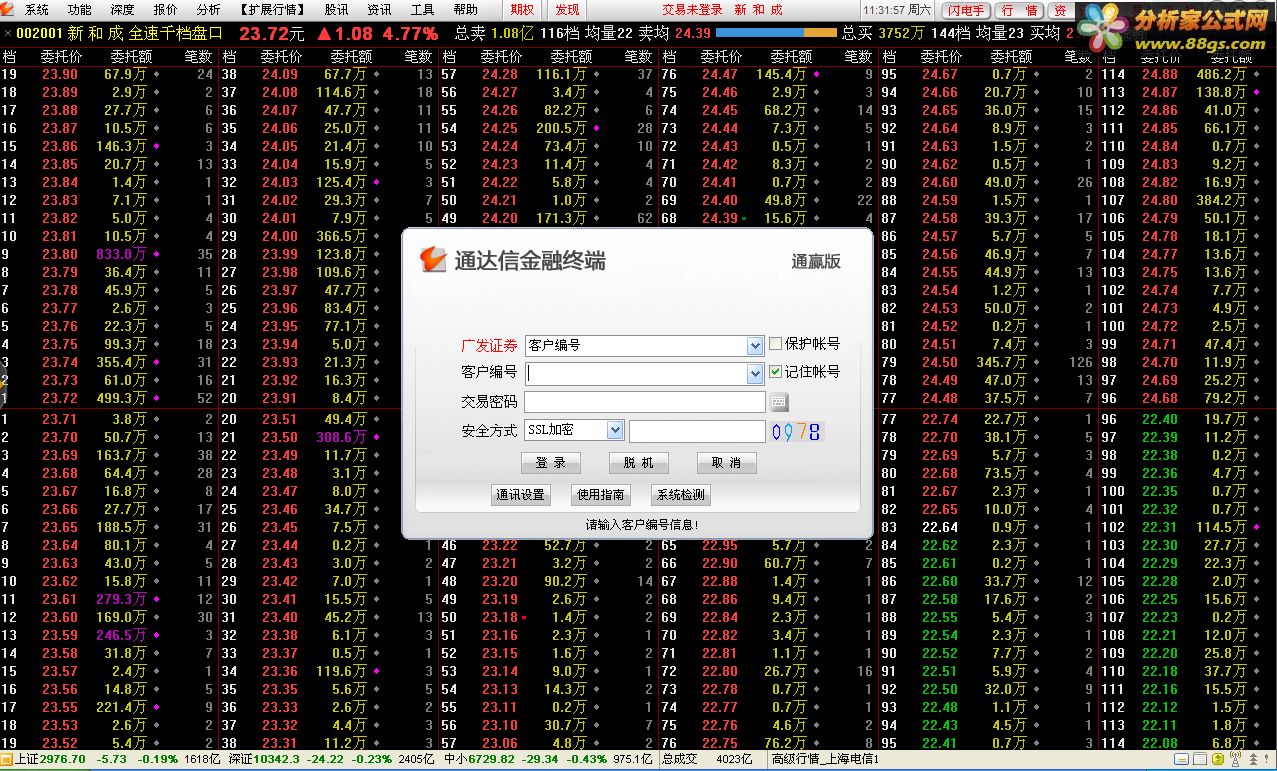Focus the captcha code input field
Viewport: 1277px width, 771px height.
pos(697,431)
